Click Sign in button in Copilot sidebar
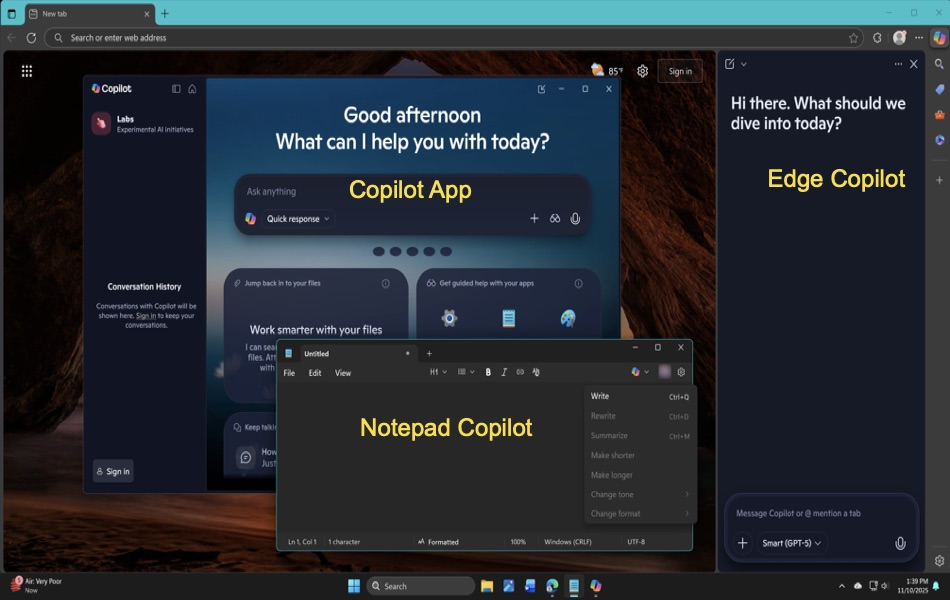 click(x=113, y=471)
